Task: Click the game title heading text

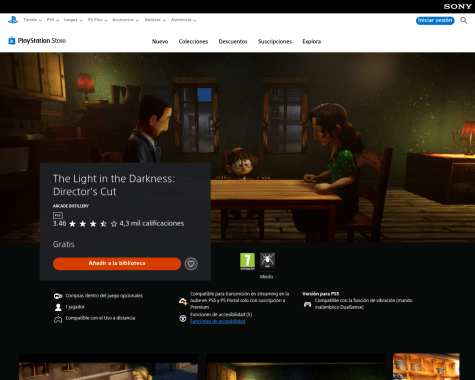Action: click(114, 185)
